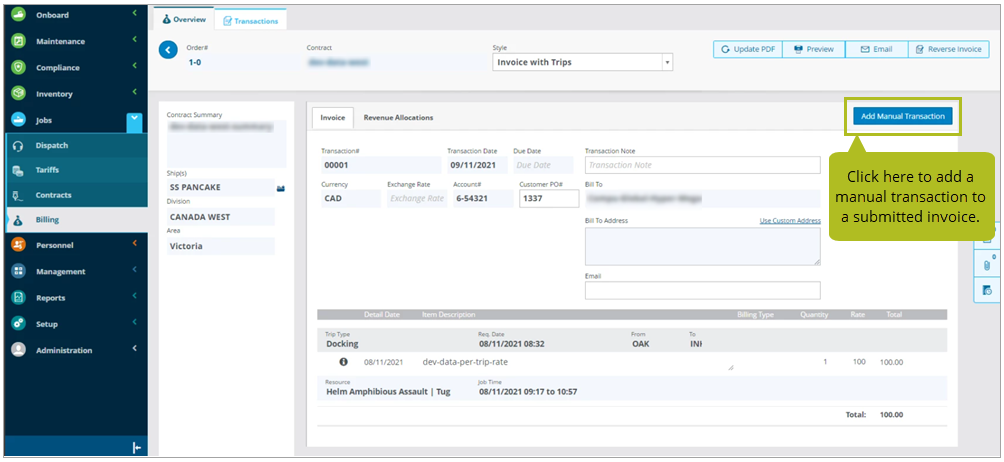Click the info icon on the 08/11/2021 line

[x=343, y=362]
